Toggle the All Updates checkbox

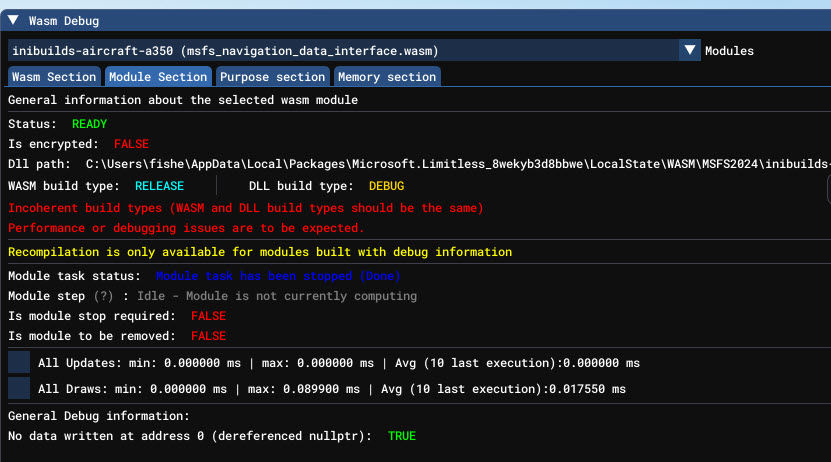point(19,362)
